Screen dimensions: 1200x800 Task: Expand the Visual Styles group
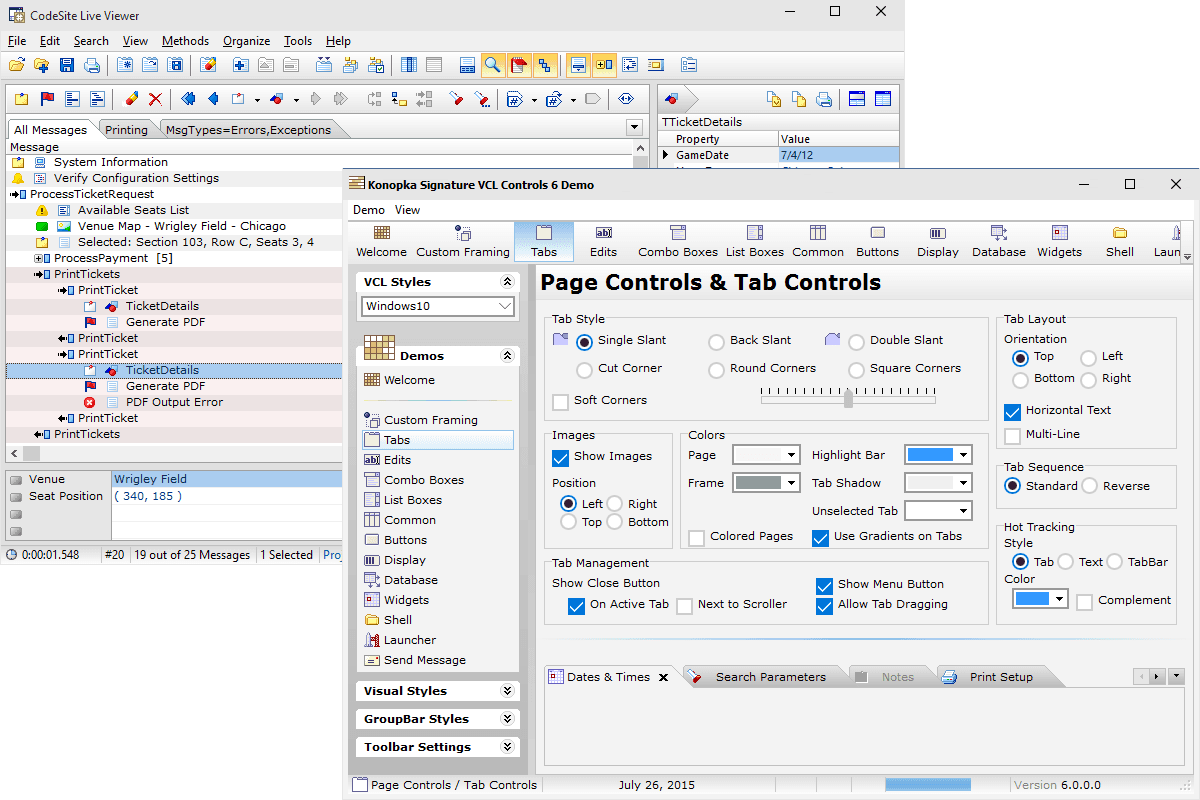tap(507, 691)
